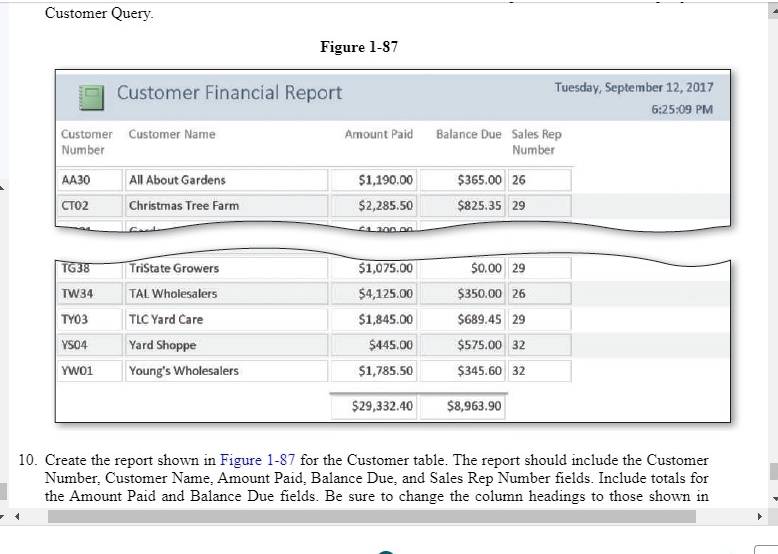778x554 pixels.
Task: Select customer number YW01 cell
Action: [x=90, y=371]
